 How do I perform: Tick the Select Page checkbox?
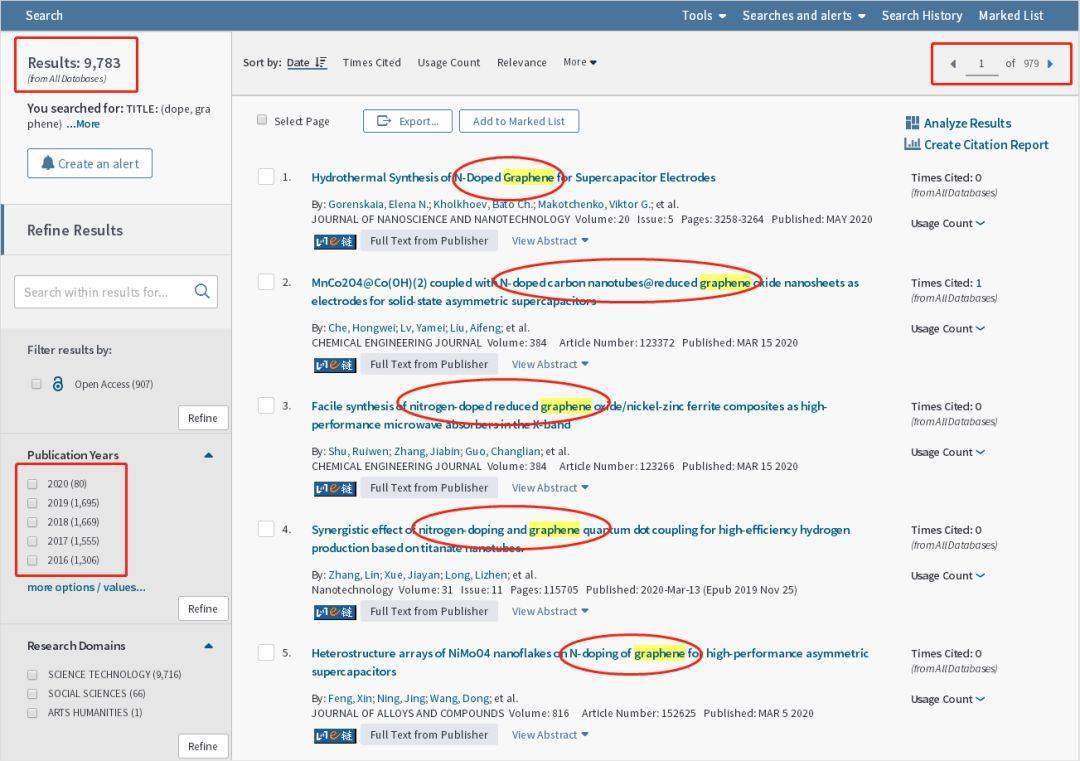click(x=262, y=120)
